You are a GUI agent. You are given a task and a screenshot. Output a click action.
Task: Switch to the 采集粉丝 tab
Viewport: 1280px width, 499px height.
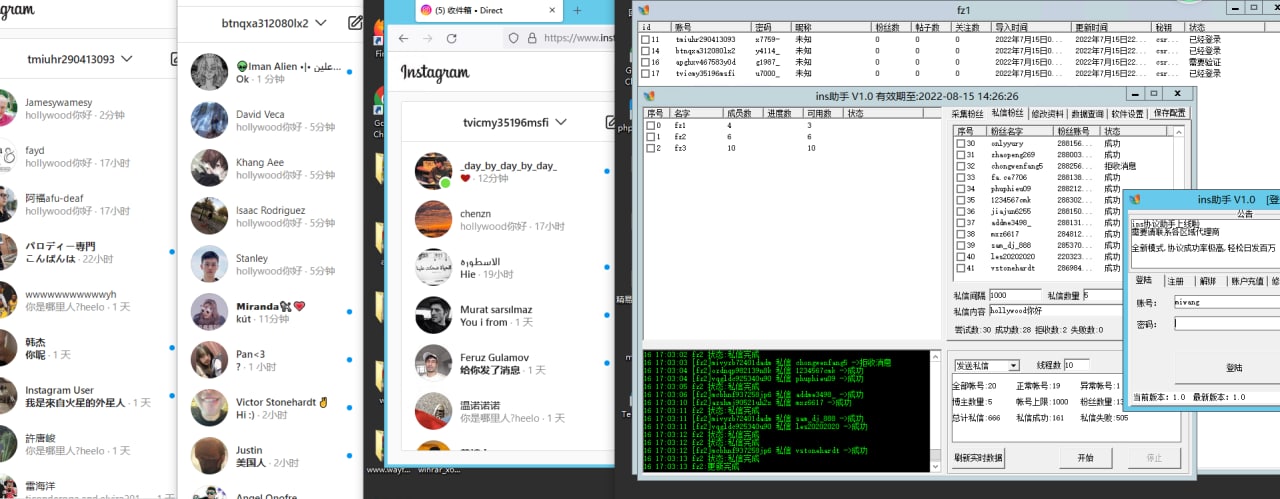(x=967, y=114)
